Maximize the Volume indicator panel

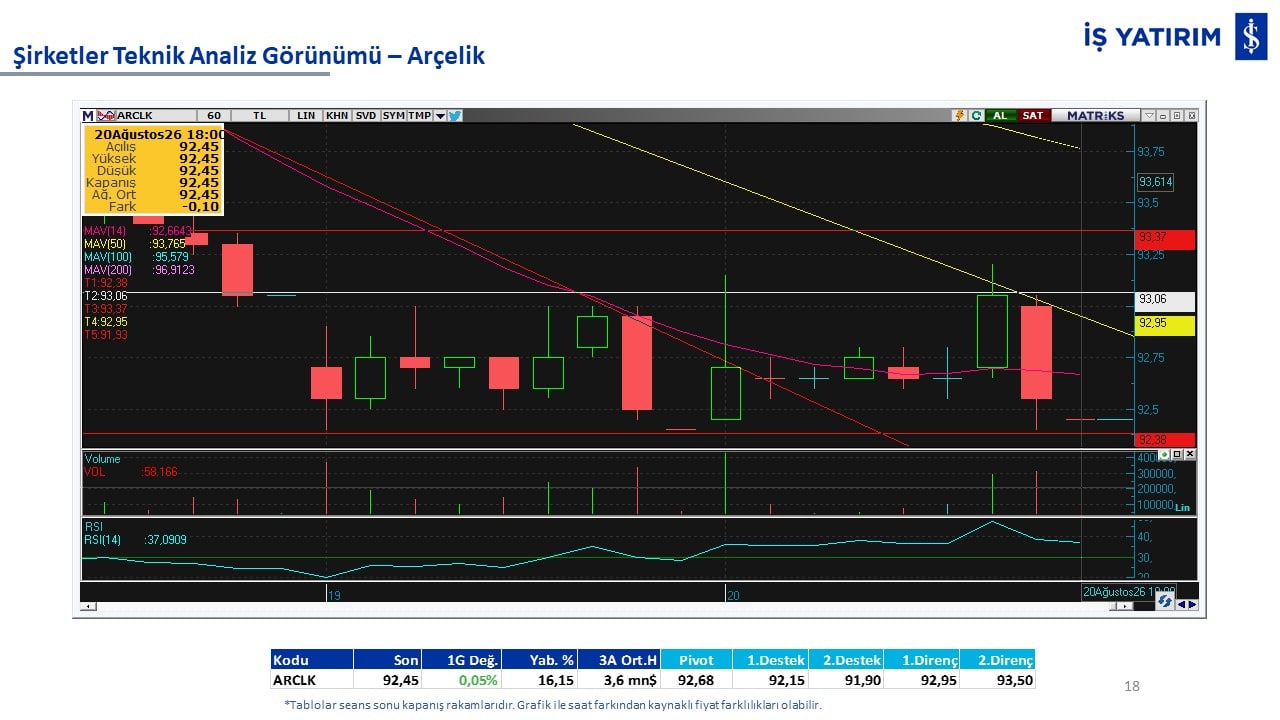[1177, 454]
